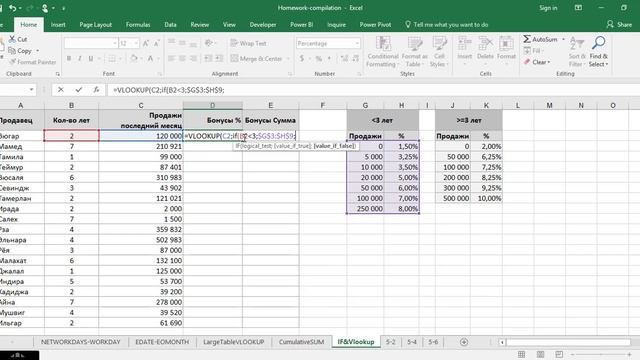
Task: Open the Power Pivot tab
Action: pos(375,24)
